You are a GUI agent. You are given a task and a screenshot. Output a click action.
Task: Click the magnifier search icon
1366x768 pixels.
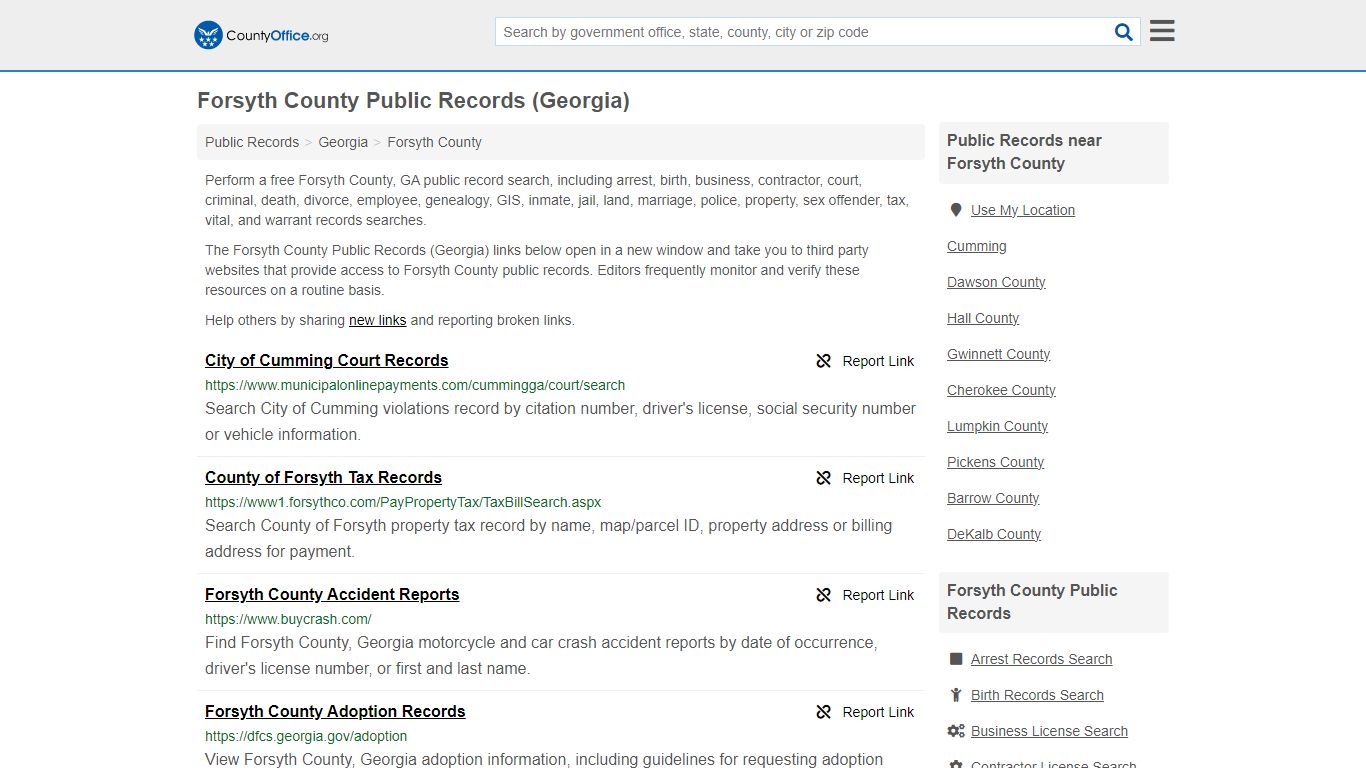coord(1124,32)
